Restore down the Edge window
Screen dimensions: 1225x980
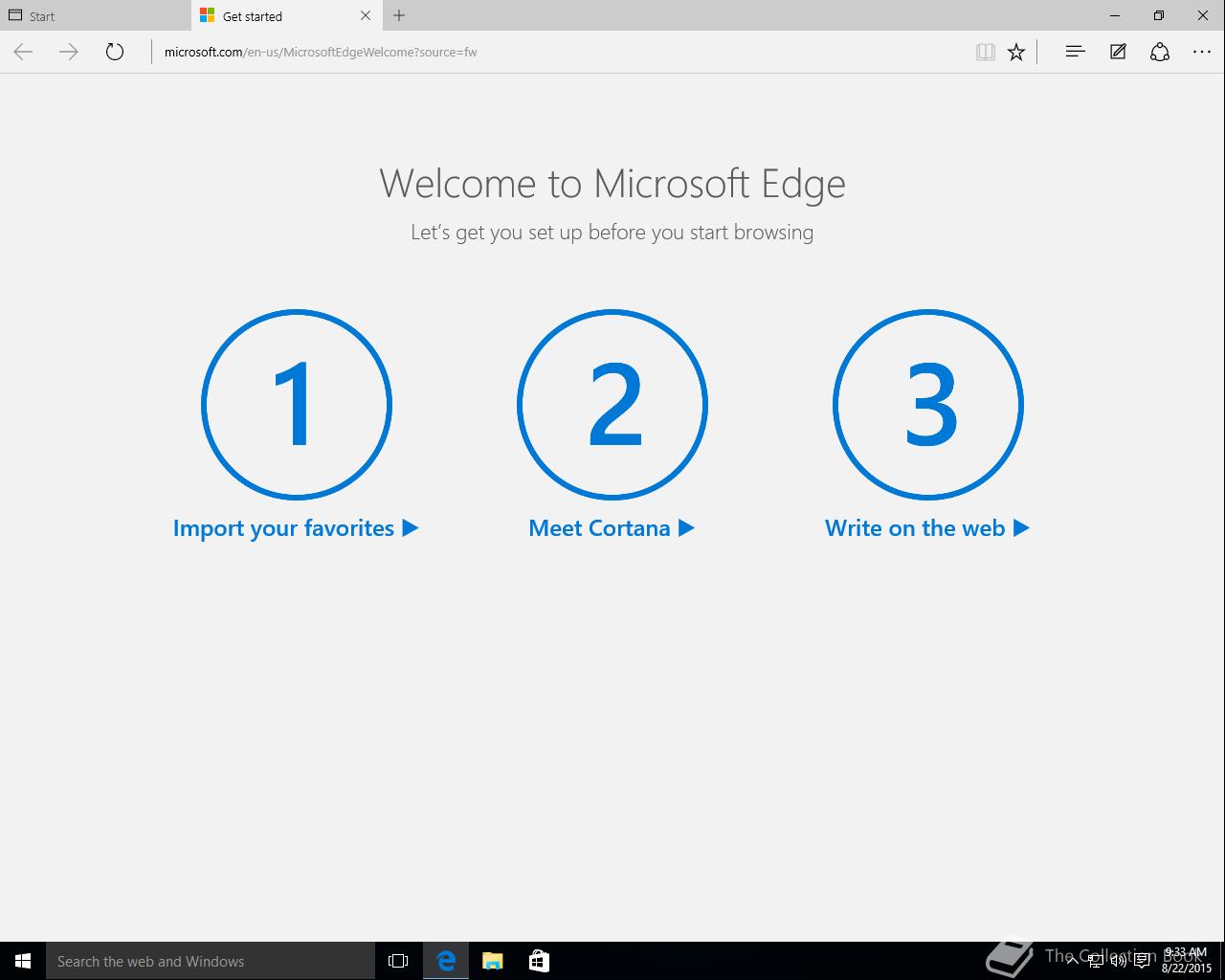tap(1159, 15)
